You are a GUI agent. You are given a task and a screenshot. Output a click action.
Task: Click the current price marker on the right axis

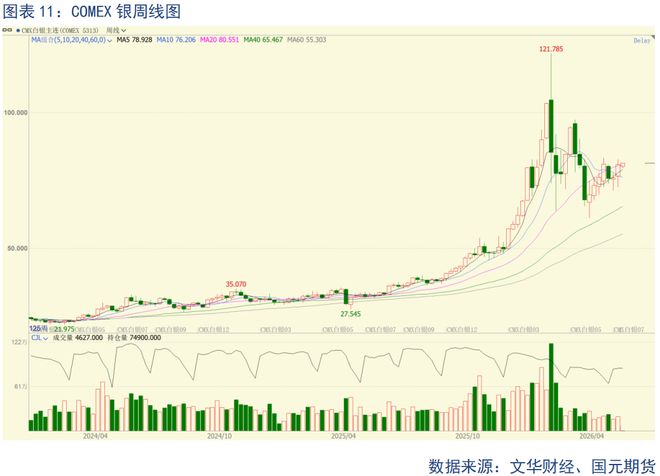(x=650, y=163)
